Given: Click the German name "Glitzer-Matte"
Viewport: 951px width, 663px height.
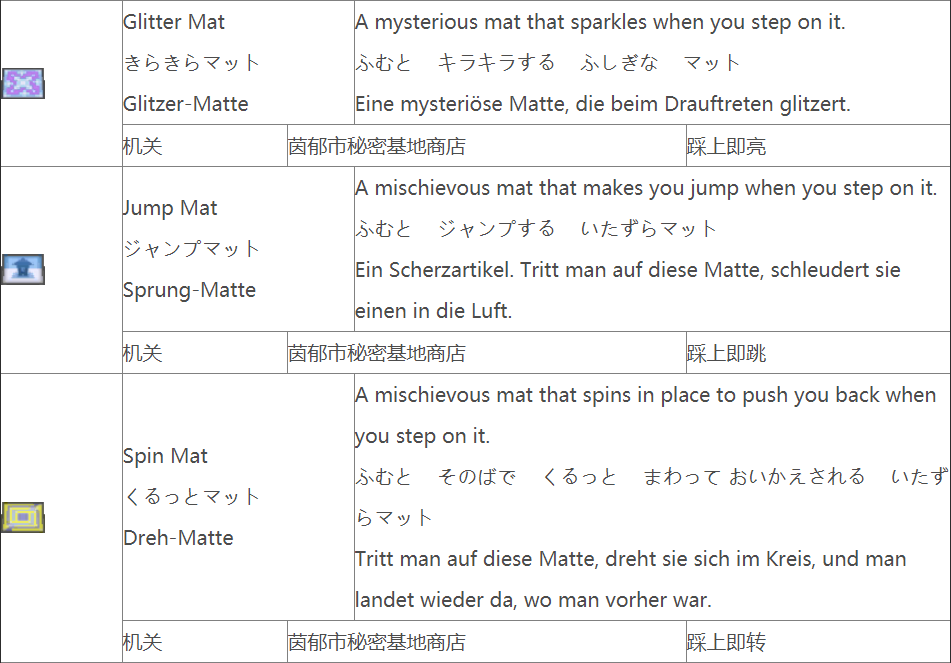Looking at the screenshot, I should point(186,104).
